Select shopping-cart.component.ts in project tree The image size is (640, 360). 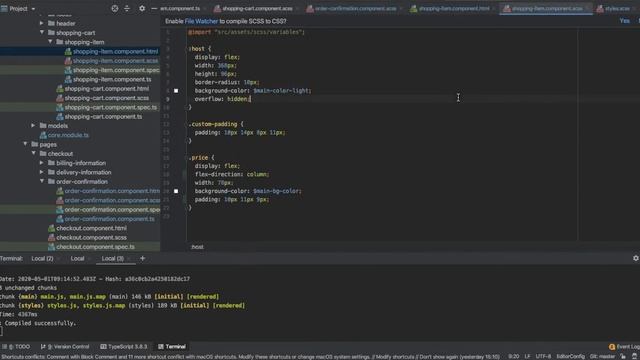tap(103, 116)
